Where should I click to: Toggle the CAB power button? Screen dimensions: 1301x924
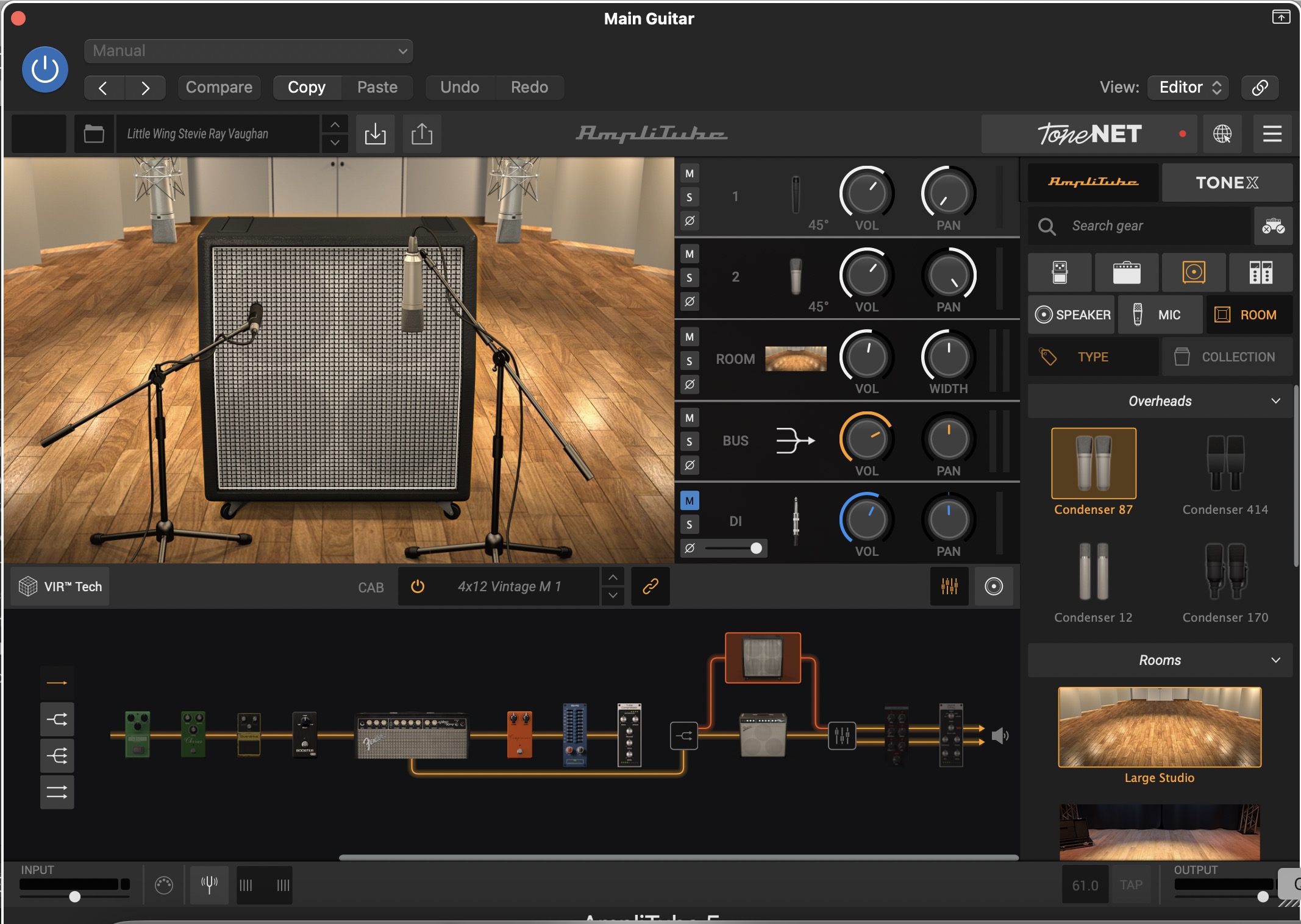click(x=418, y=586)
